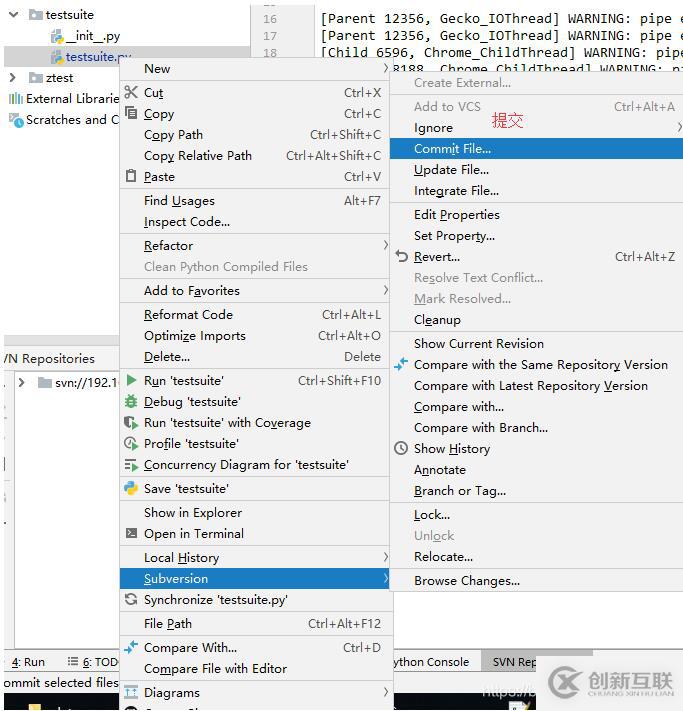
Task: Open the 4: Run tool window tab
Action: coord(28,662)
